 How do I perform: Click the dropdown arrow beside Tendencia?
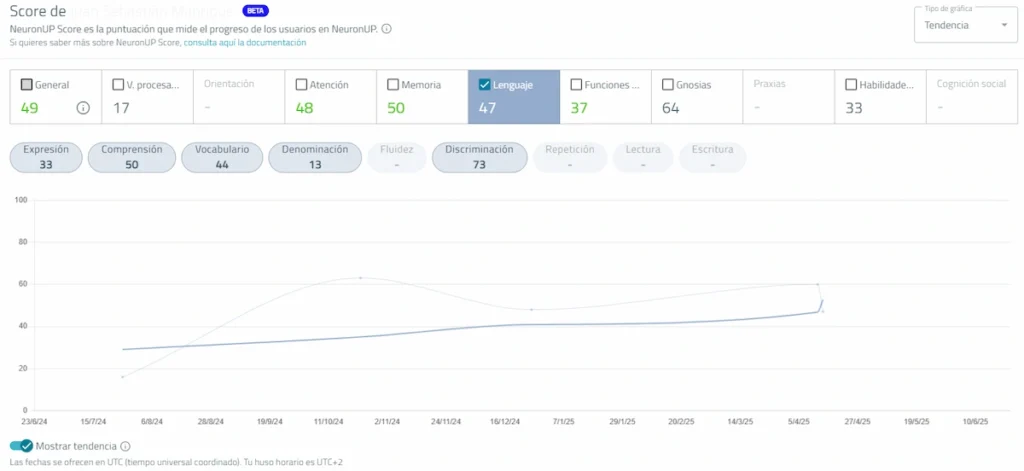(x=1004, y=26)
